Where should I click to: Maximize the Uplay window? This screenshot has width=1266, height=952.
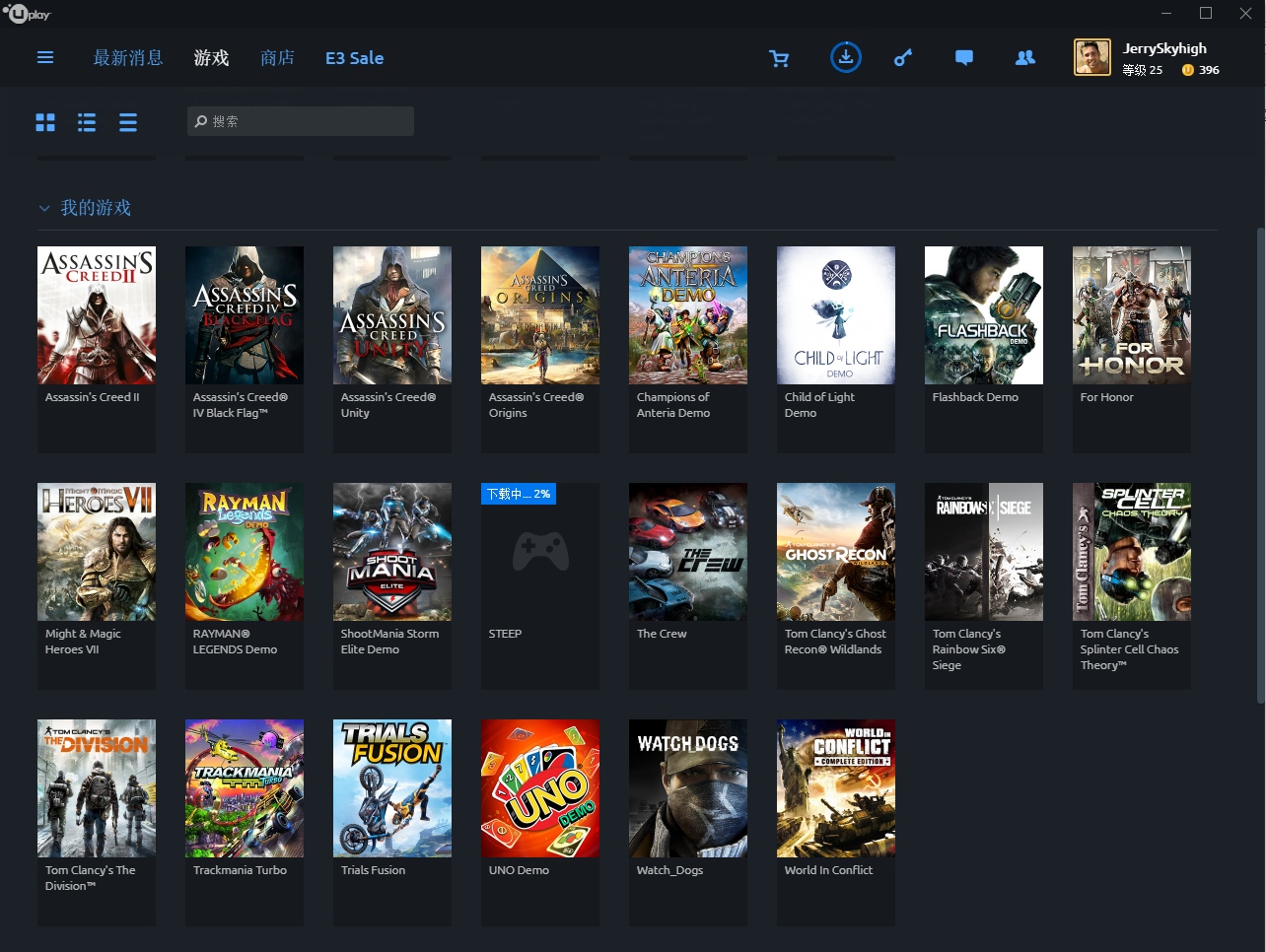(x=1206, y=14)
